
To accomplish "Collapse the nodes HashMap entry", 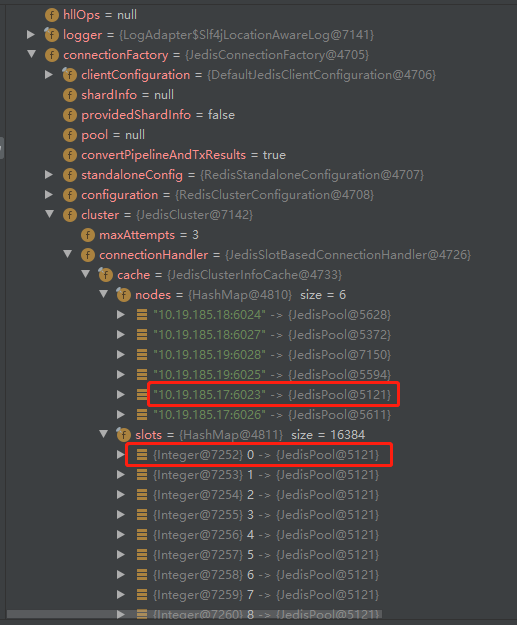I will pos(103,294).
